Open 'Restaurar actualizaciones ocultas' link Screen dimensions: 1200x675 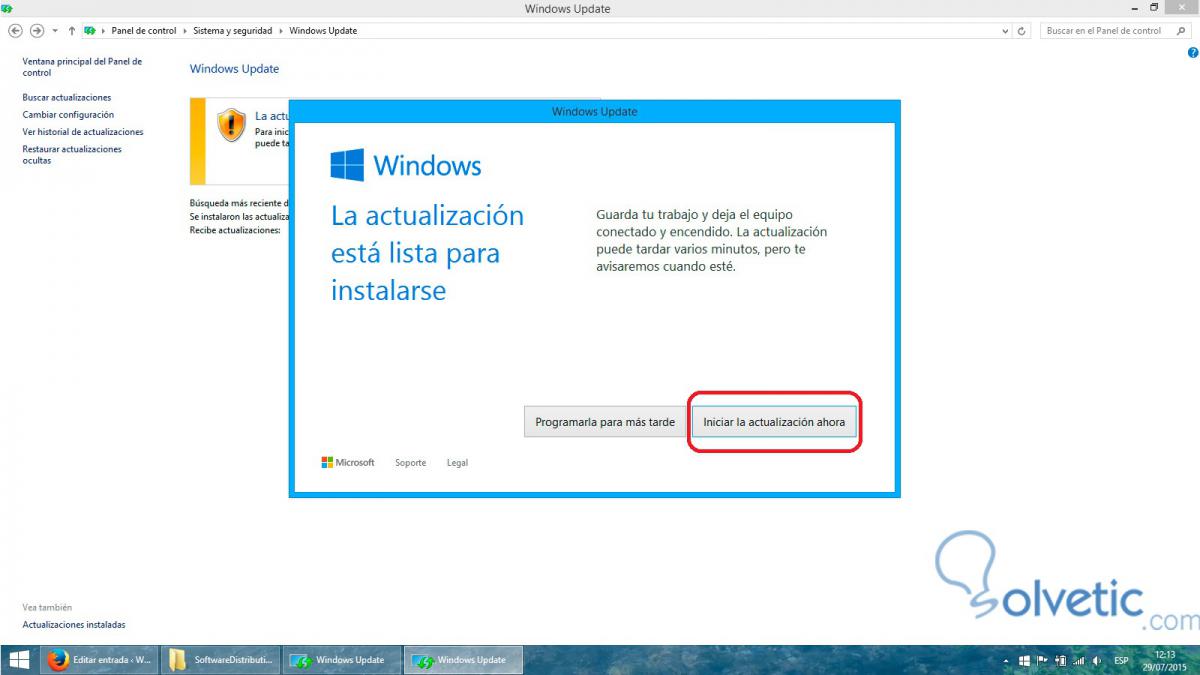pyautogui.click(x=72, y=155)
